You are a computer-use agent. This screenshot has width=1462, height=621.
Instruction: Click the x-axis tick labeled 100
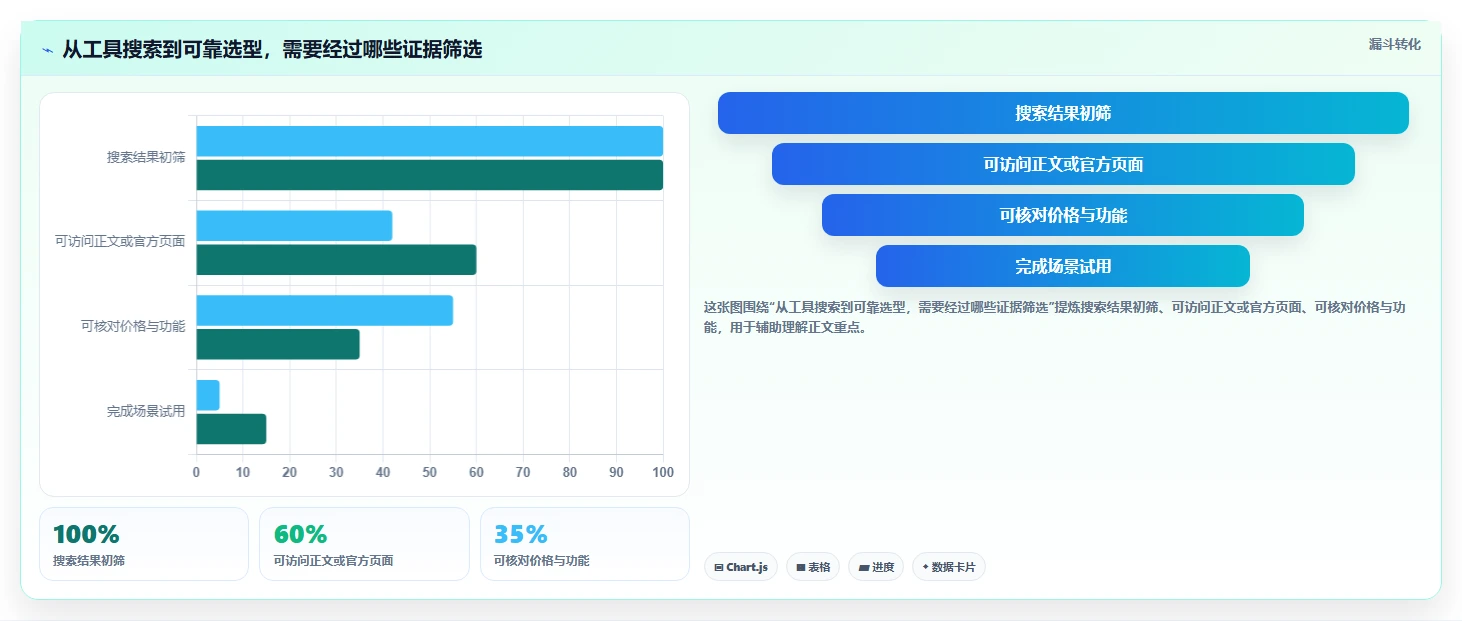point(662,472)
